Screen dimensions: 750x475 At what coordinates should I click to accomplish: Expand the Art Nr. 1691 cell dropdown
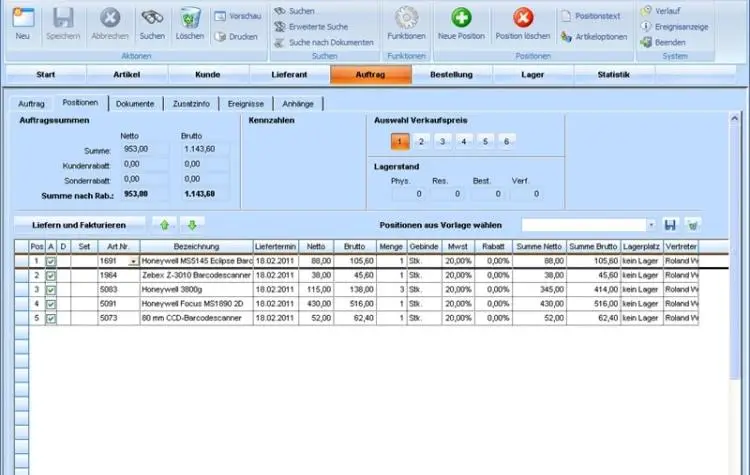tap(134, 261)
